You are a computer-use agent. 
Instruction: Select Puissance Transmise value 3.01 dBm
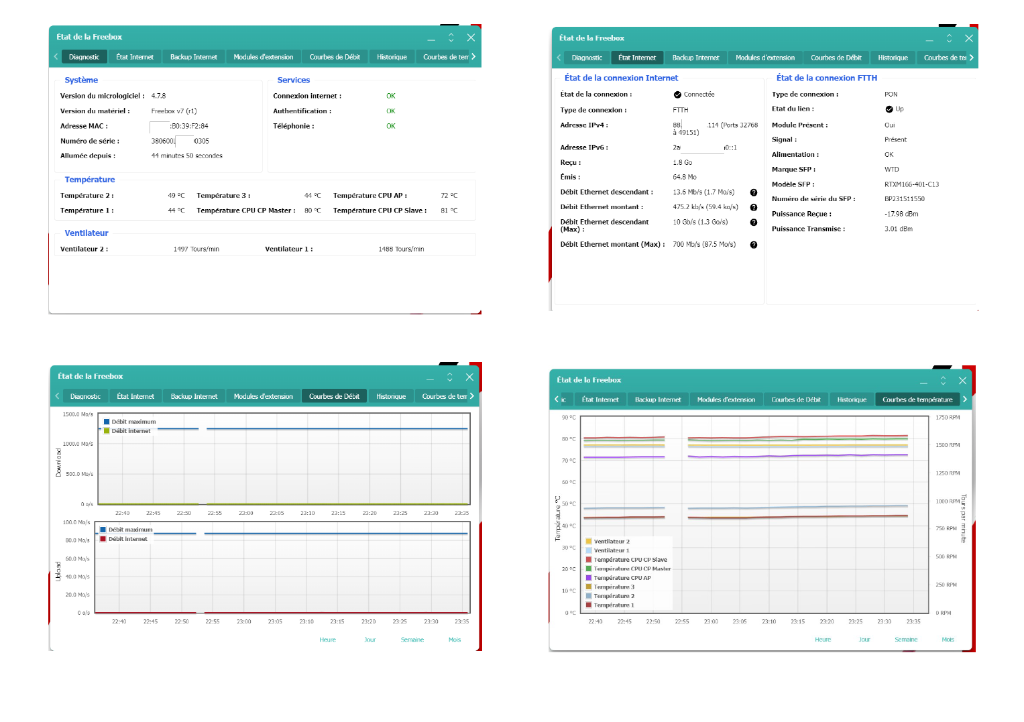pyautogui.click(x=899, y=229)
